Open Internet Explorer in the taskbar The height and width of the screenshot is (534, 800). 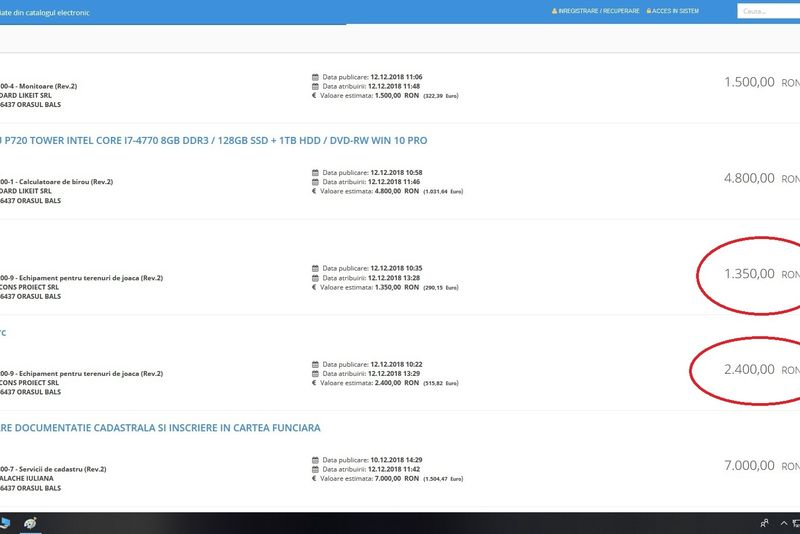point(30,523)
